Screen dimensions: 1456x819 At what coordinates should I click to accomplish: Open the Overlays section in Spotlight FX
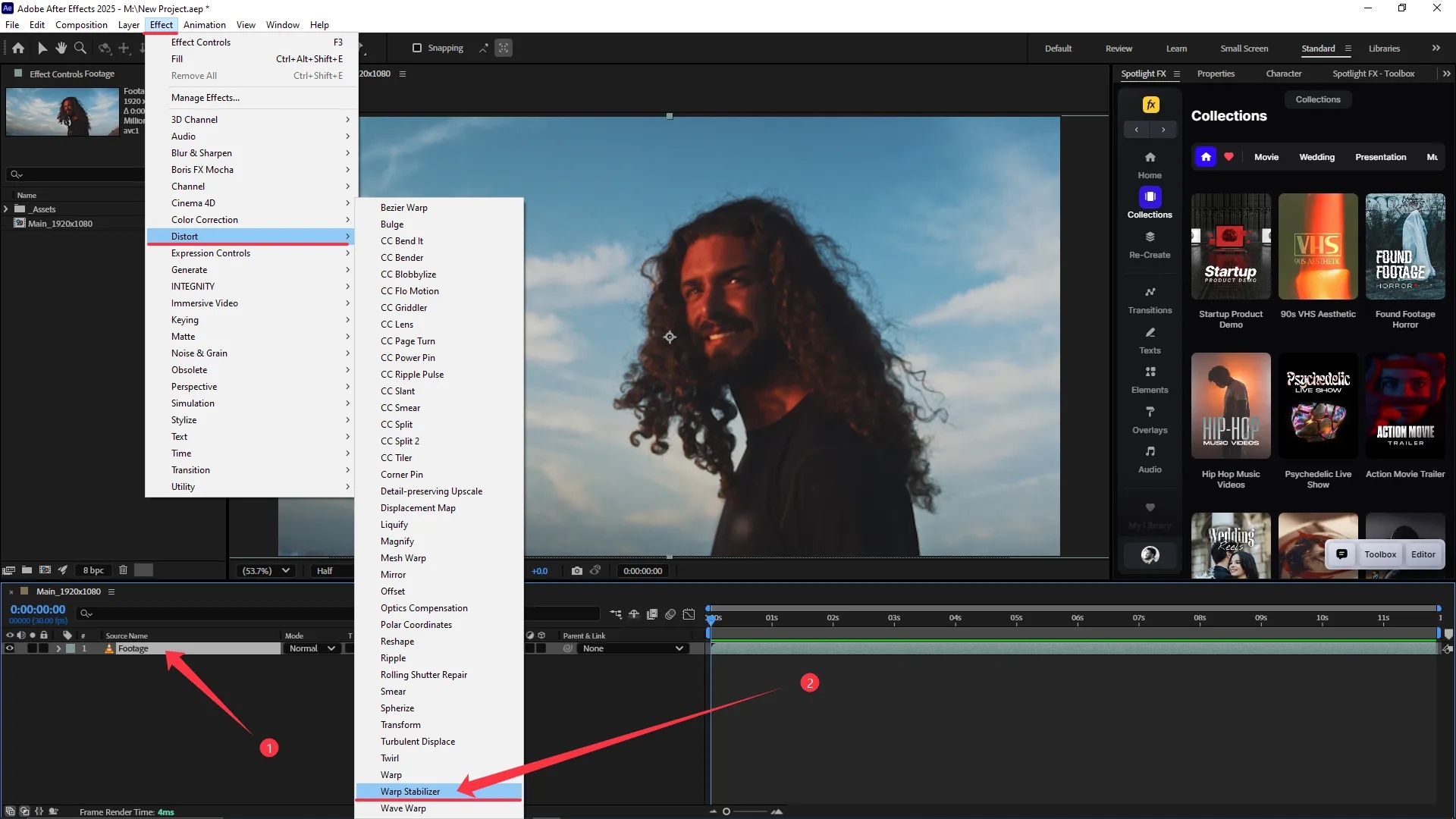pyautogui.click(x=1150, y=421)
